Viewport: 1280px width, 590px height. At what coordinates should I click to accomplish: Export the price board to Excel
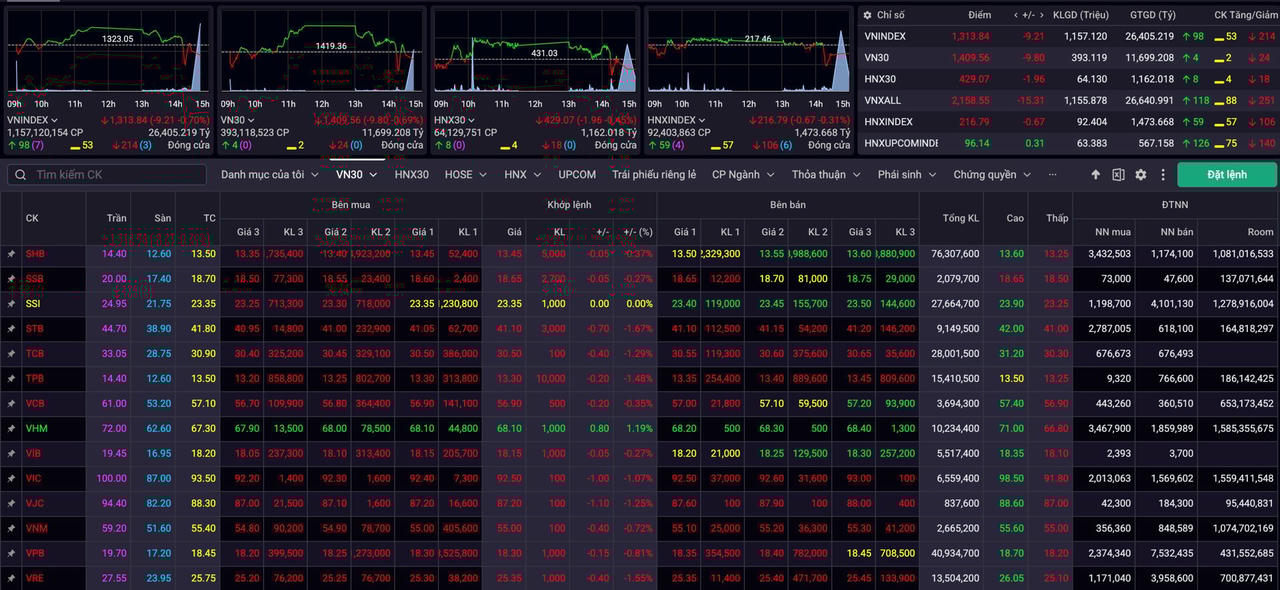click(1118, 175)
